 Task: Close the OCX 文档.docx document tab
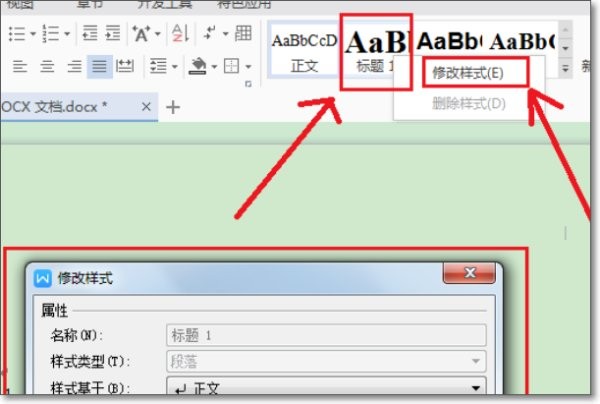coord(146,106)
